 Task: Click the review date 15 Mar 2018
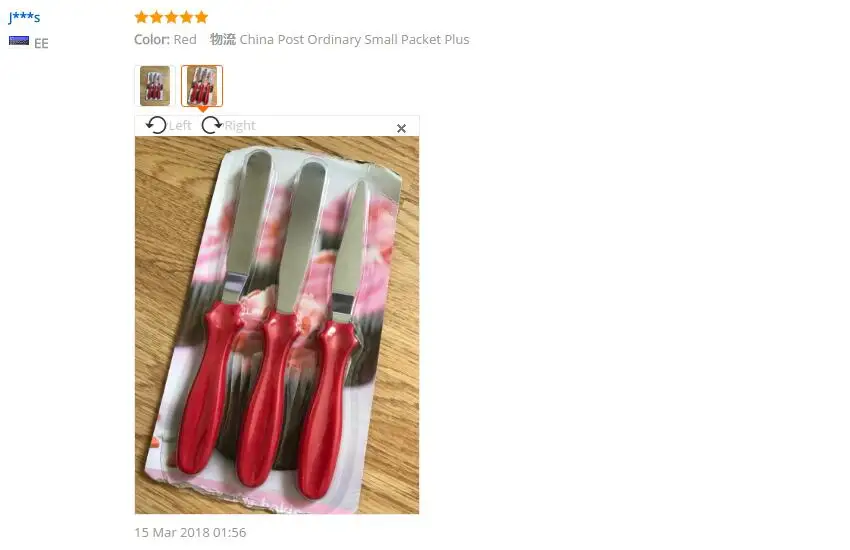[190, 532]
